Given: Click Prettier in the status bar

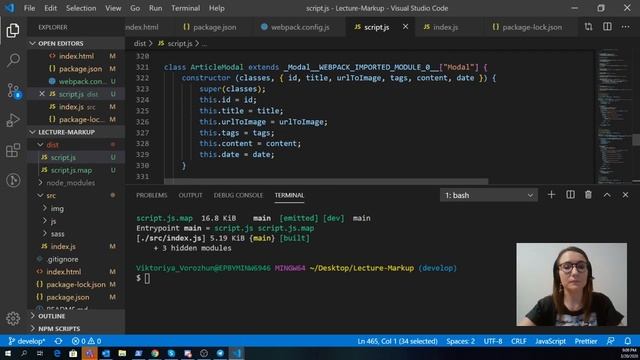Looking at the screenshot, I should (x=586, y=341).
